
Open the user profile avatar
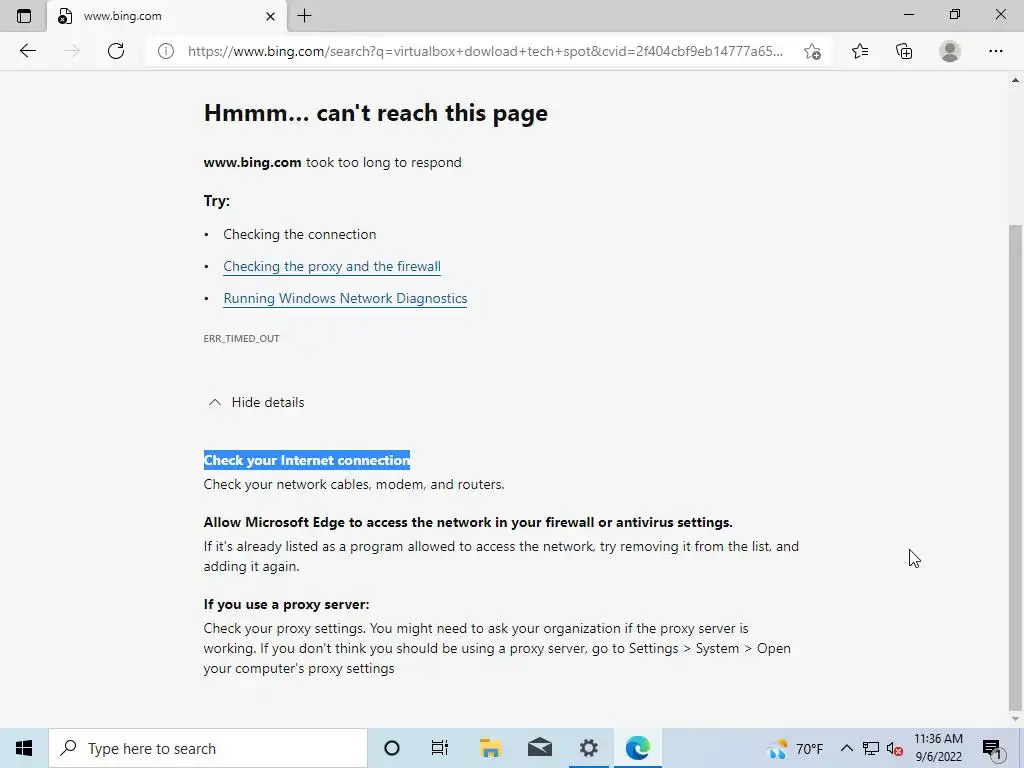(x=950, y=51)
